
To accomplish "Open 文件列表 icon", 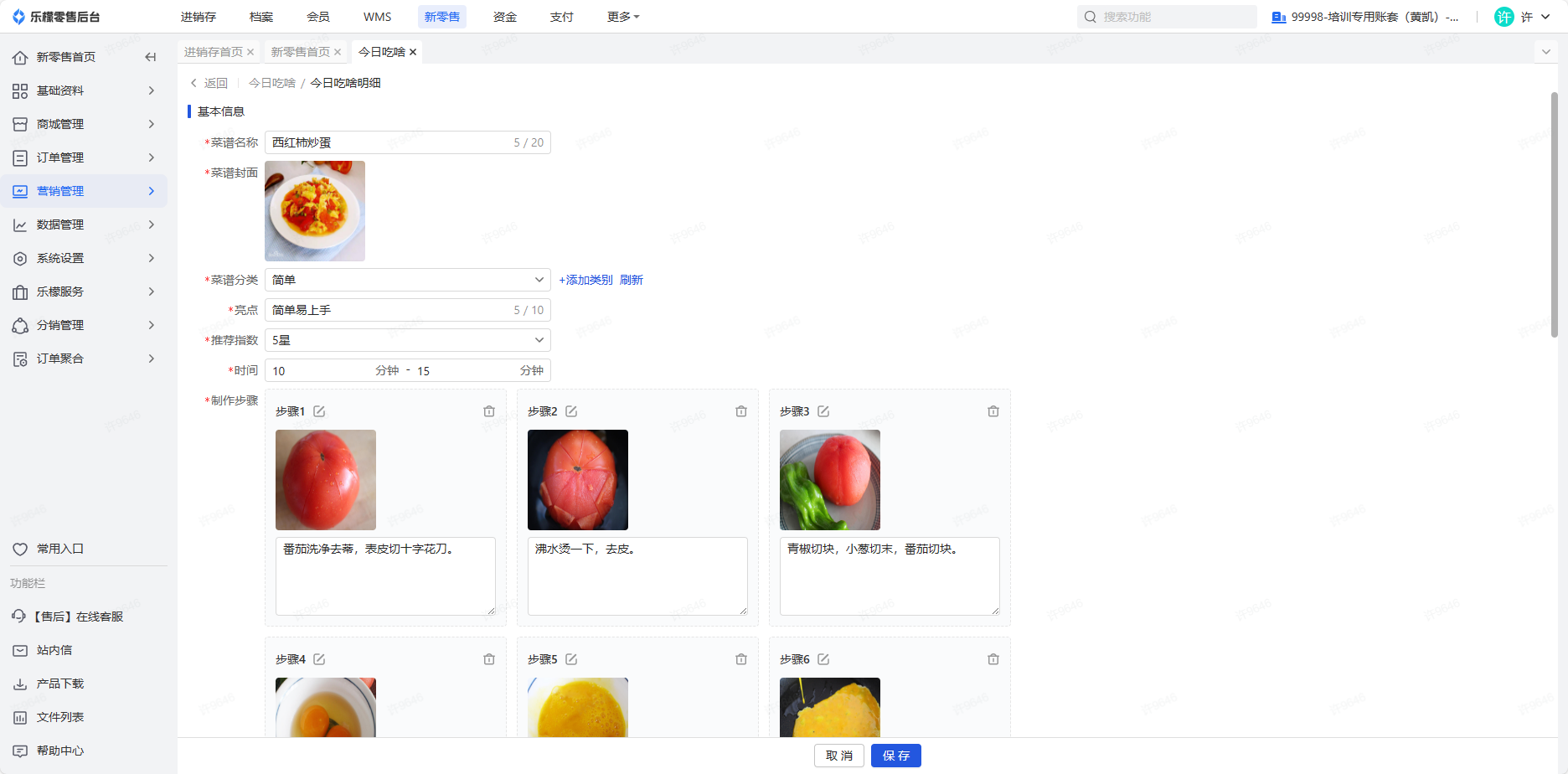I will (20, 717).
